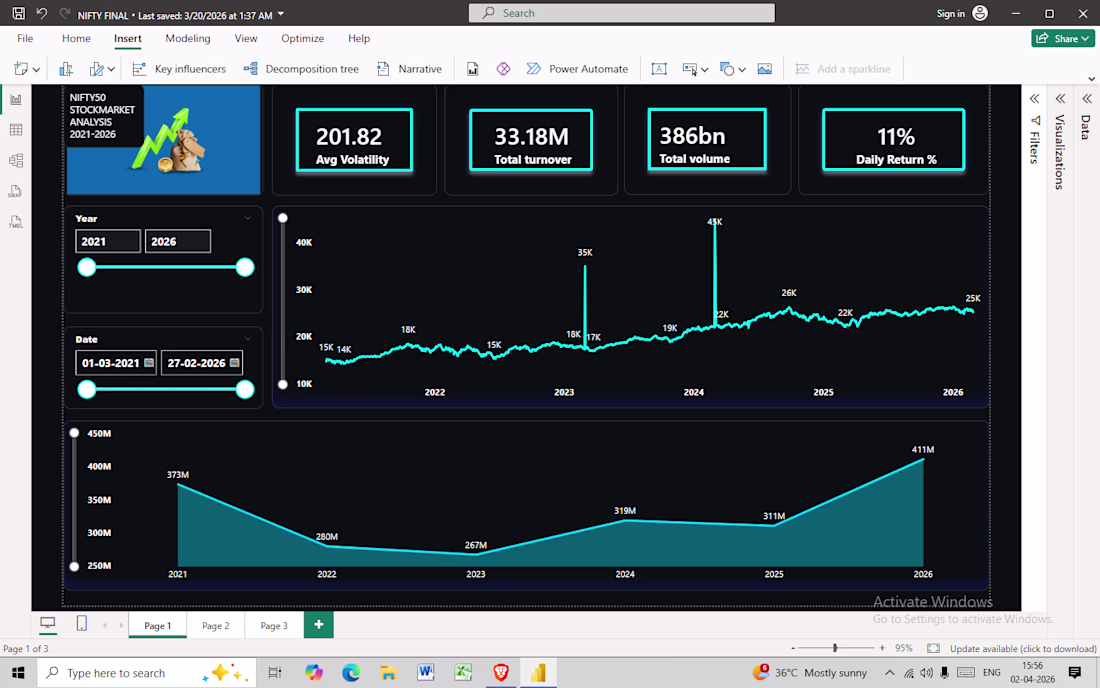Insert a Key influencers visual
This screenshot has height=688, width=1100.
(x=179, y=69)
